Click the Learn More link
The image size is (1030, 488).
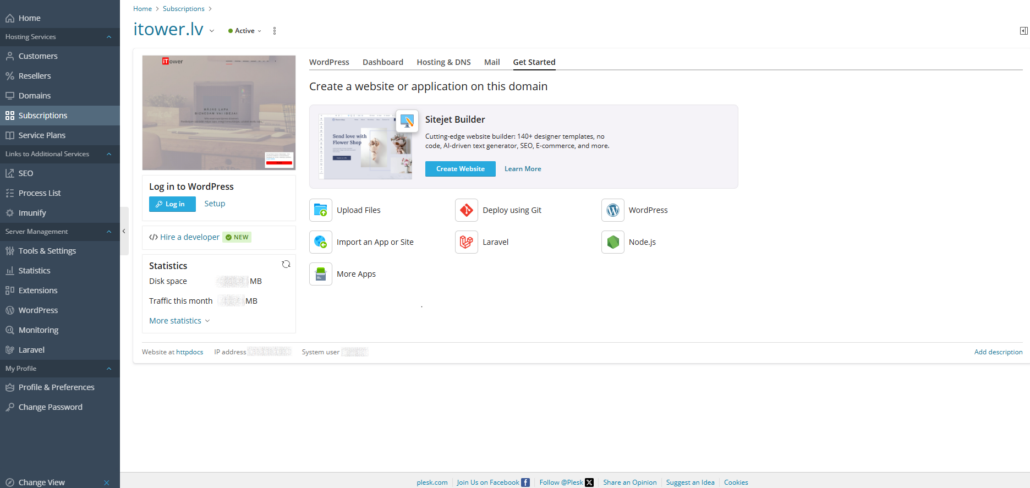[523, 169]
